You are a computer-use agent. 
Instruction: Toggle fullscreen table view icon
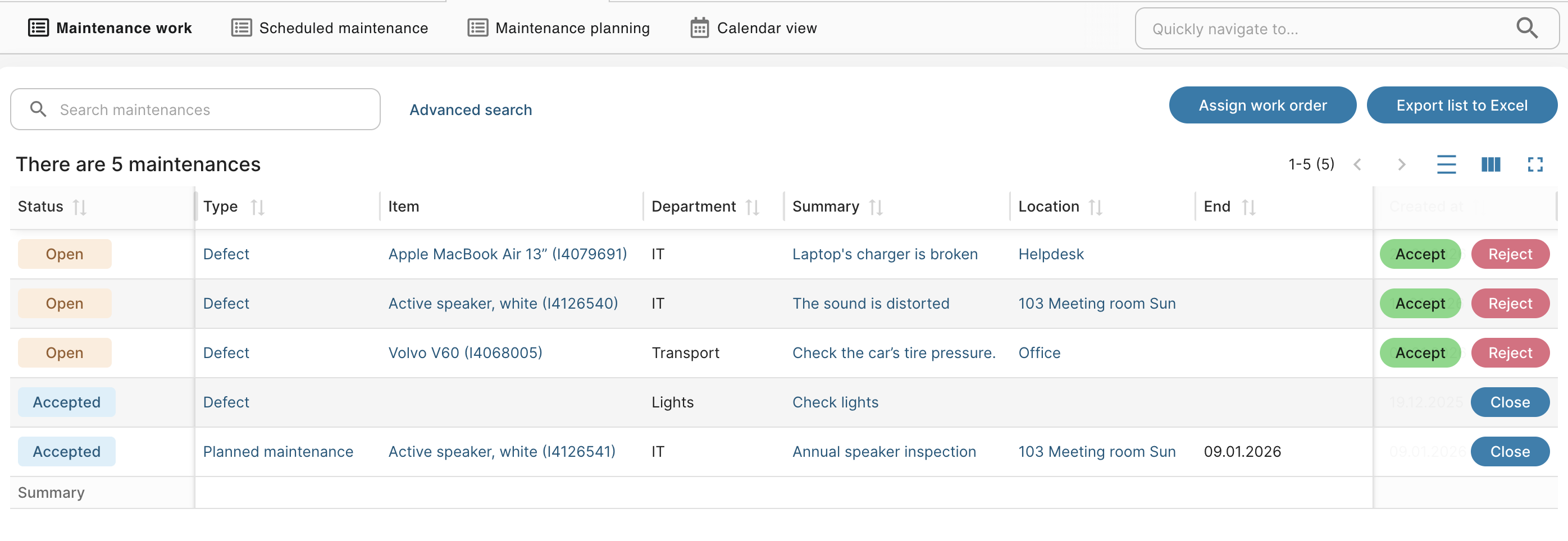click(1534, 164)
